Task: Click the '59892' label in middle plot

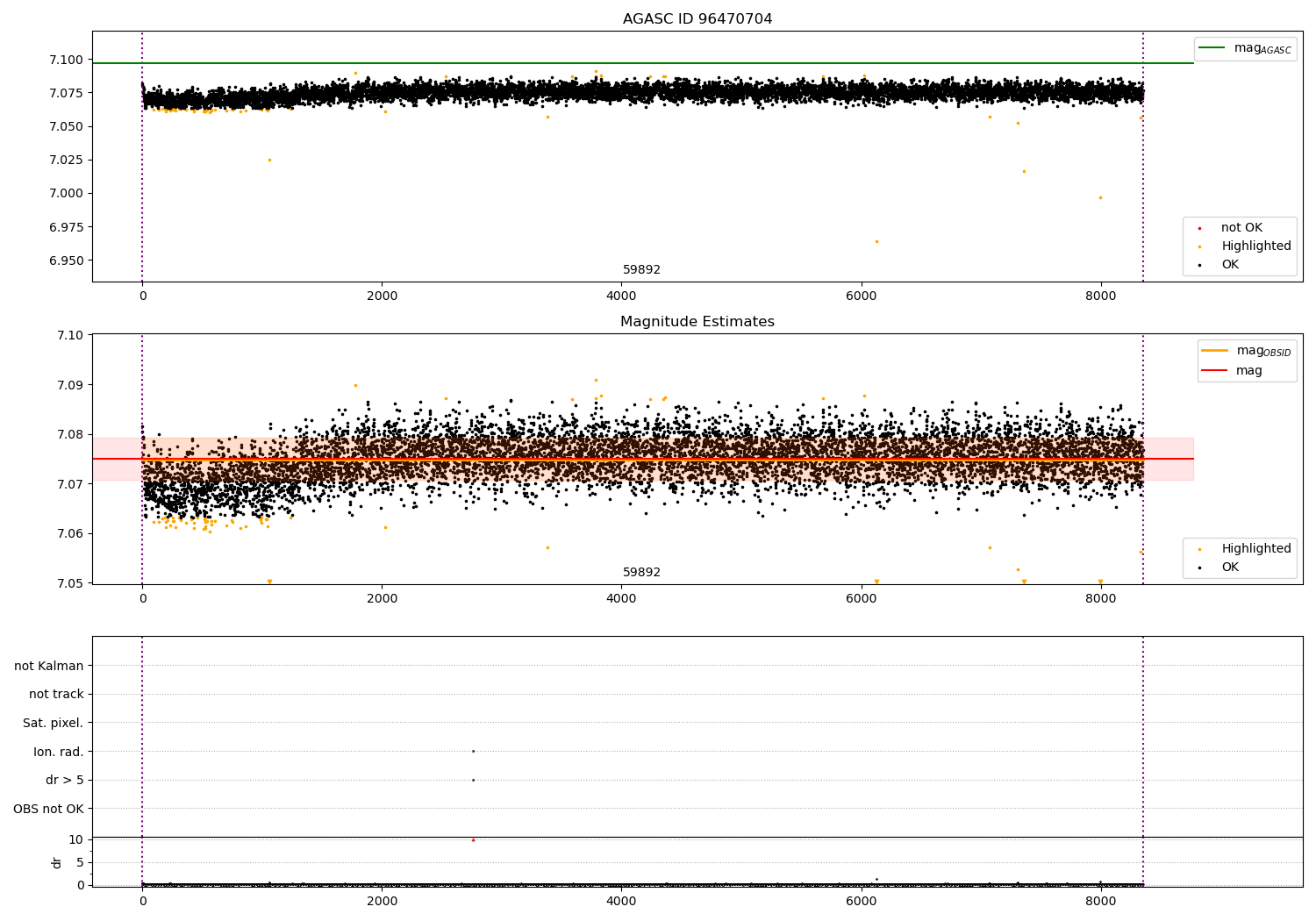Action: 641,573
